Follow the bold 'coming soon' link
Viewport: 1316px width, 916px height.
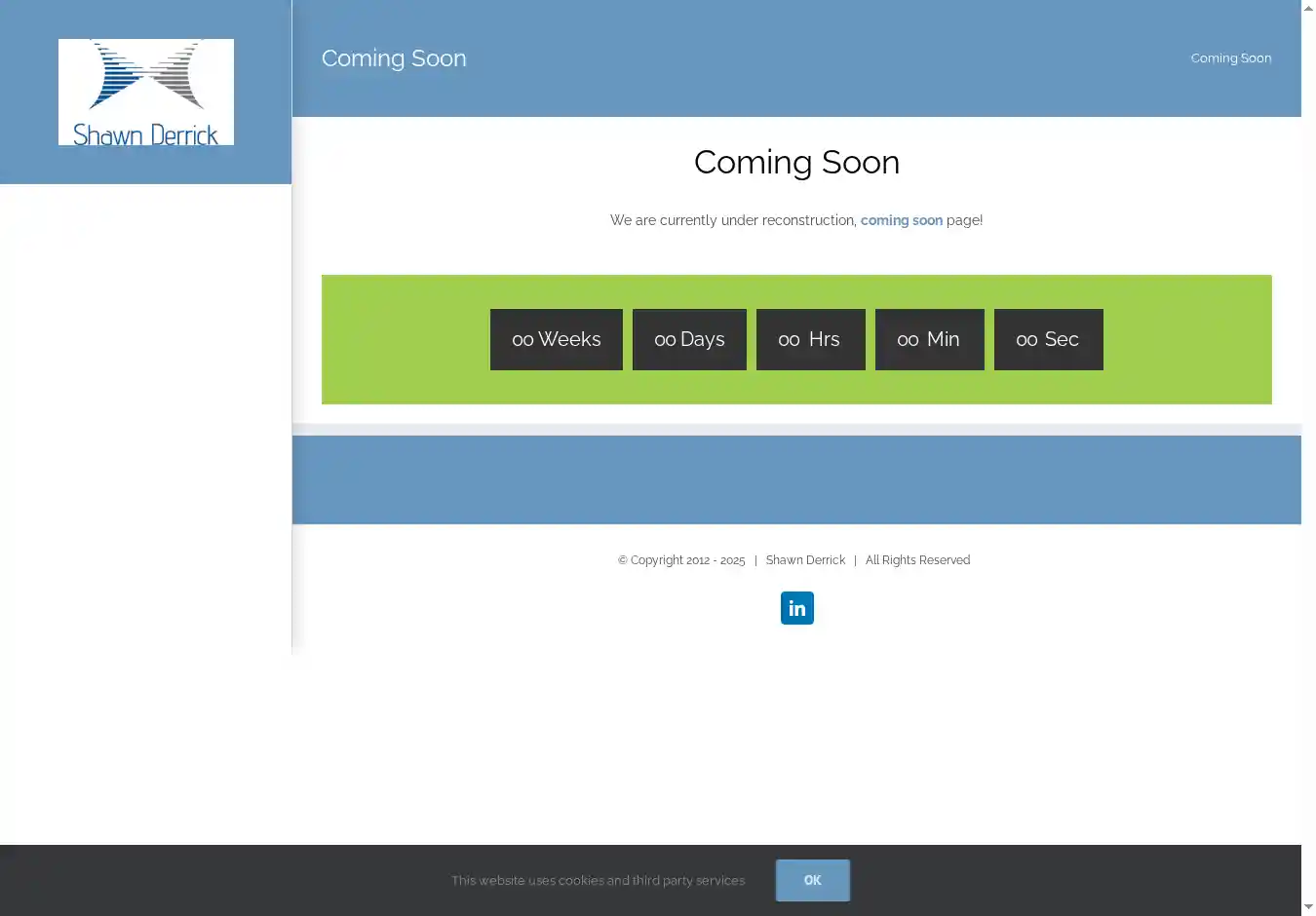pyautogui.click(x=901, y=220)
